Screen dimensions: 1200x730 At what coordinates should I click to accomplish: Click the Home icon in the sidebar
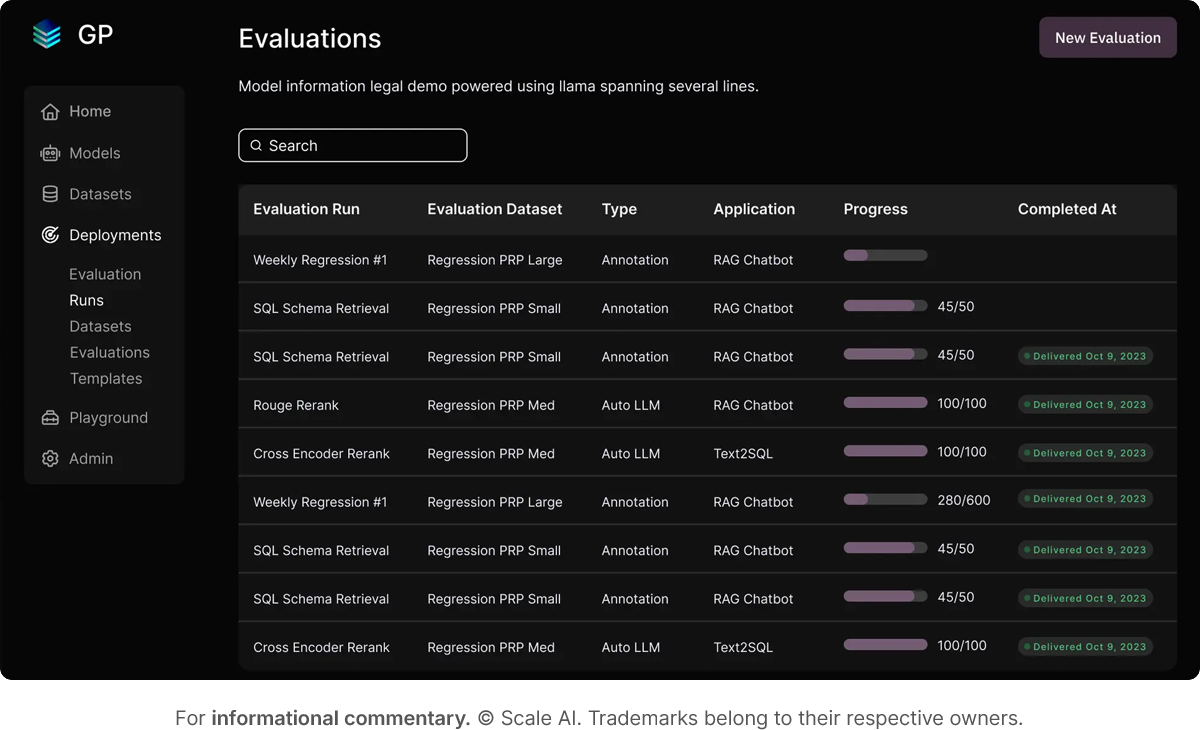point(48,111)
